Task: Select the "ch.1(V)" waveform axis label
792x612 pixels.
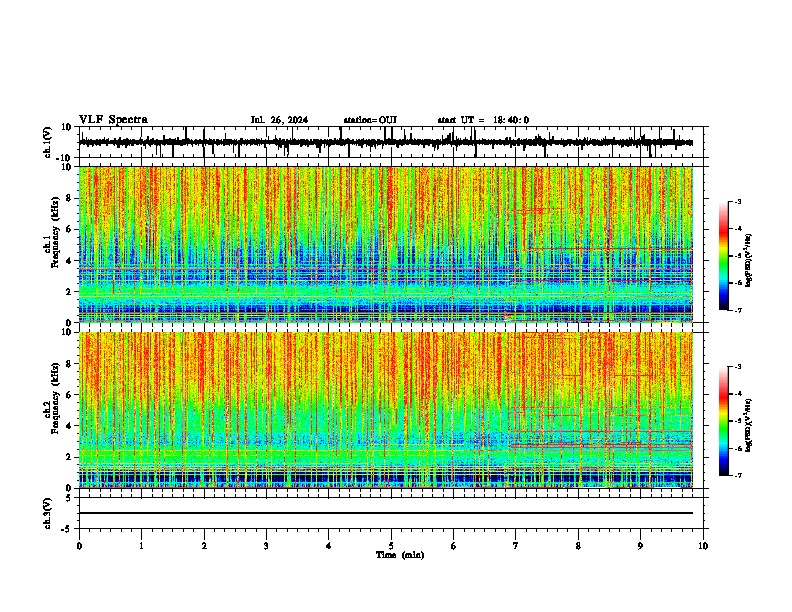Action: pos(48,142)
